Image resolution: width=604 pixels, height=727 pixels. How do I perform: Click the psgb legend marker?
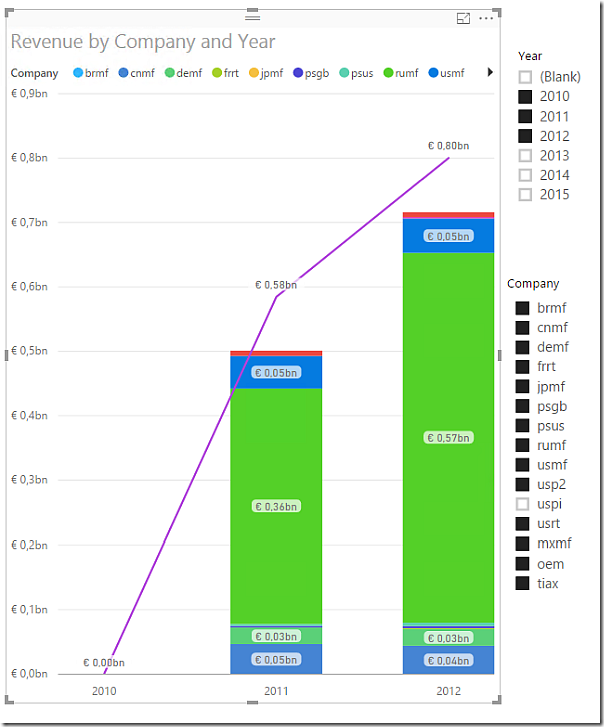pos(298,73)
